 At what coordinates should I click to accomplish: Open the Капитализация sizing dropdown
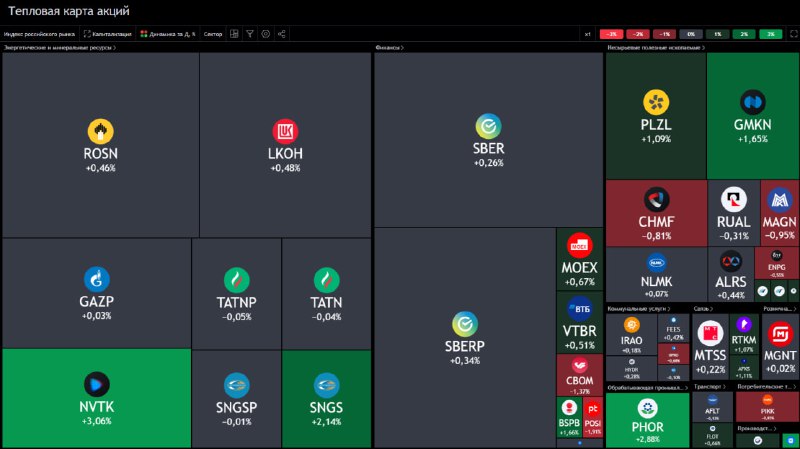coord(108,34)
